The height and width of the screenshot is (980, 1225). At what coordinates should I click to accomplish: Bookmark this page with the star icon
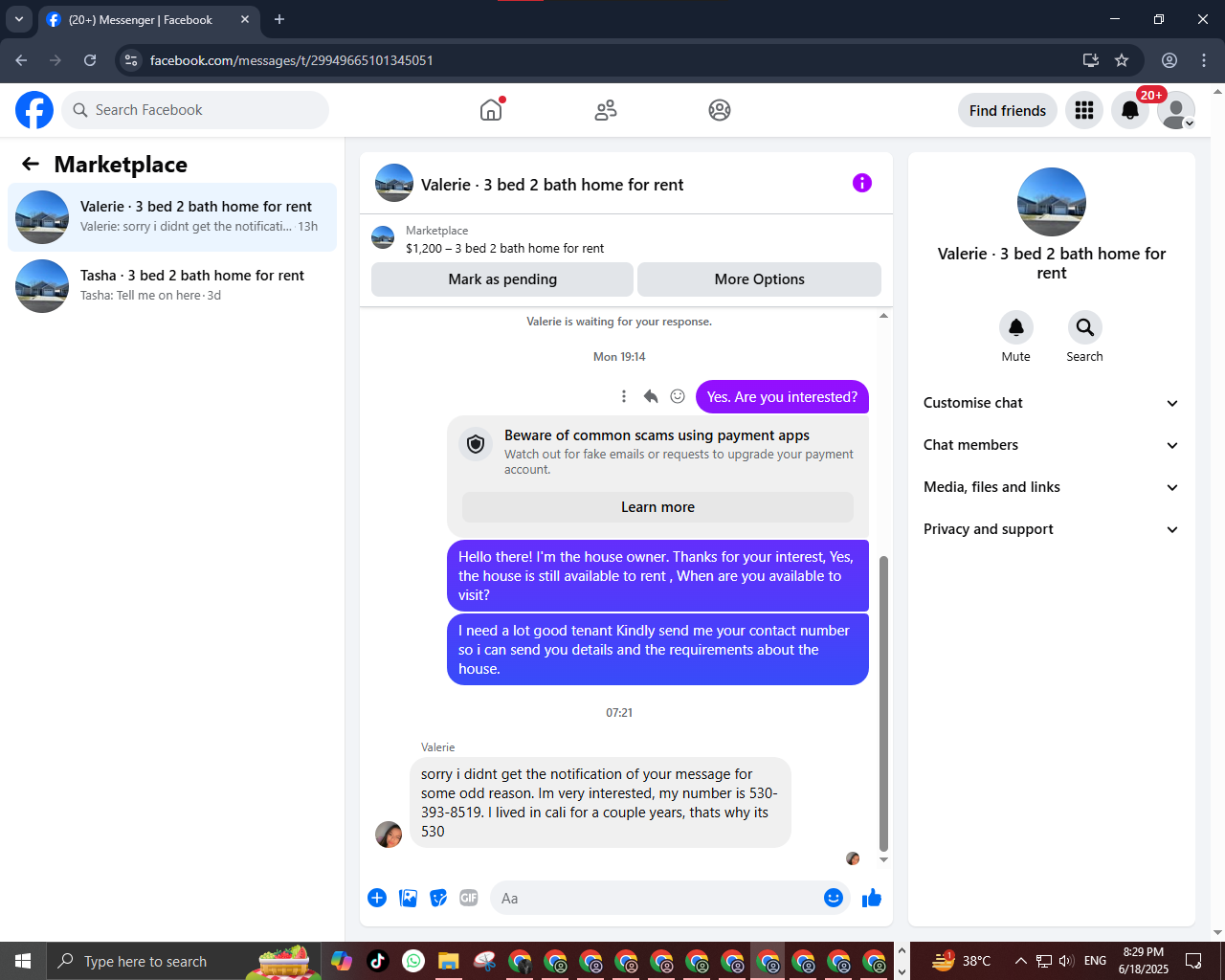[x=1122, y=60]
